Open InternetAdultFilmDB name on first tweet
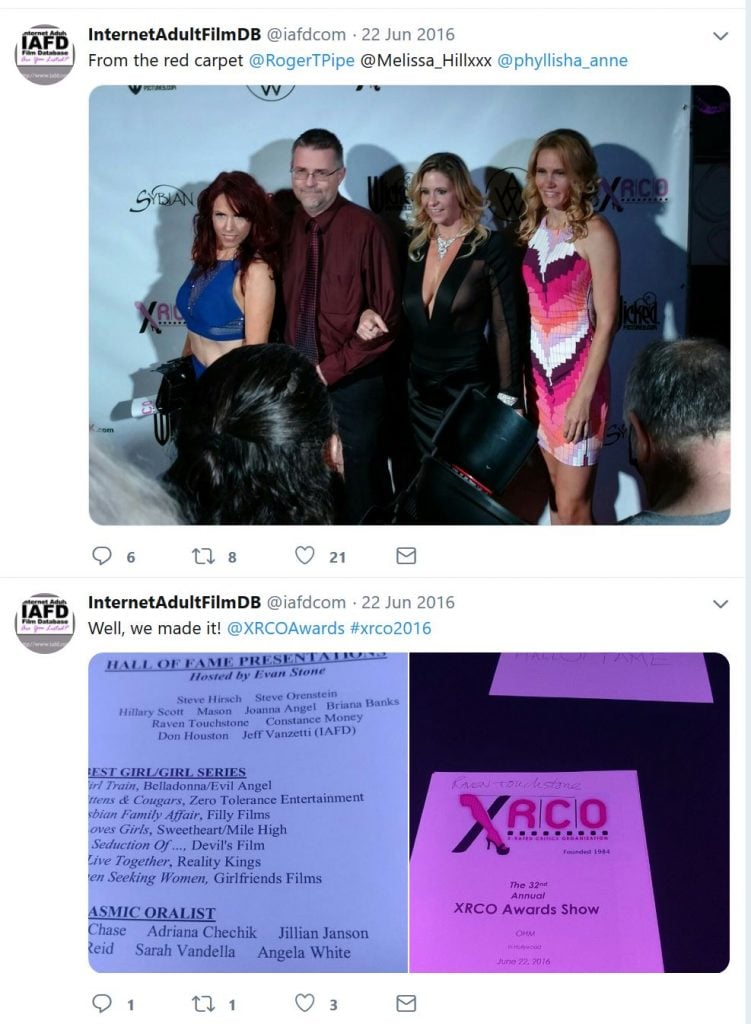The width and height of the screenshot is (751, 1024). tap(174, 35)
